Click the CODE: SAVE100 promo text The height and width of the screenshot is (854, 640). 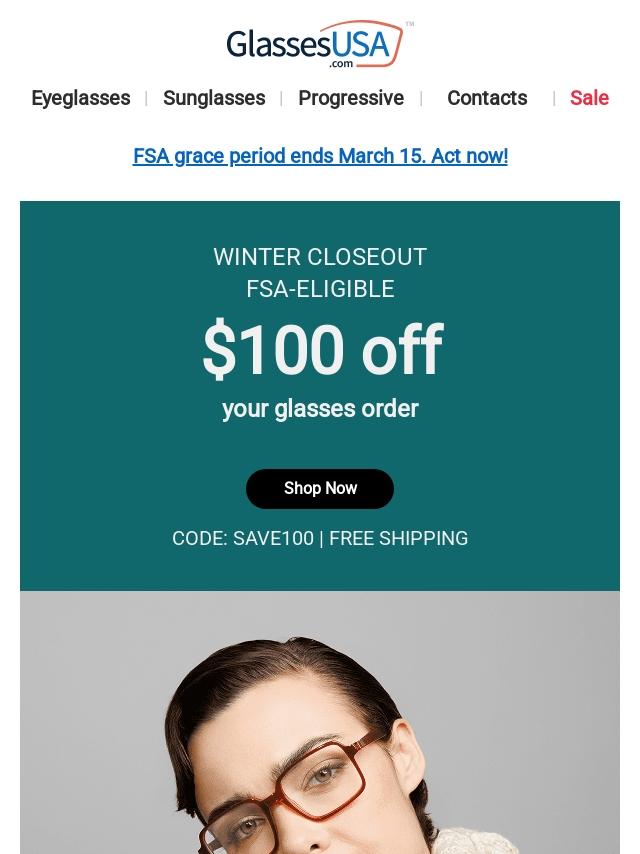coord(243,538)
